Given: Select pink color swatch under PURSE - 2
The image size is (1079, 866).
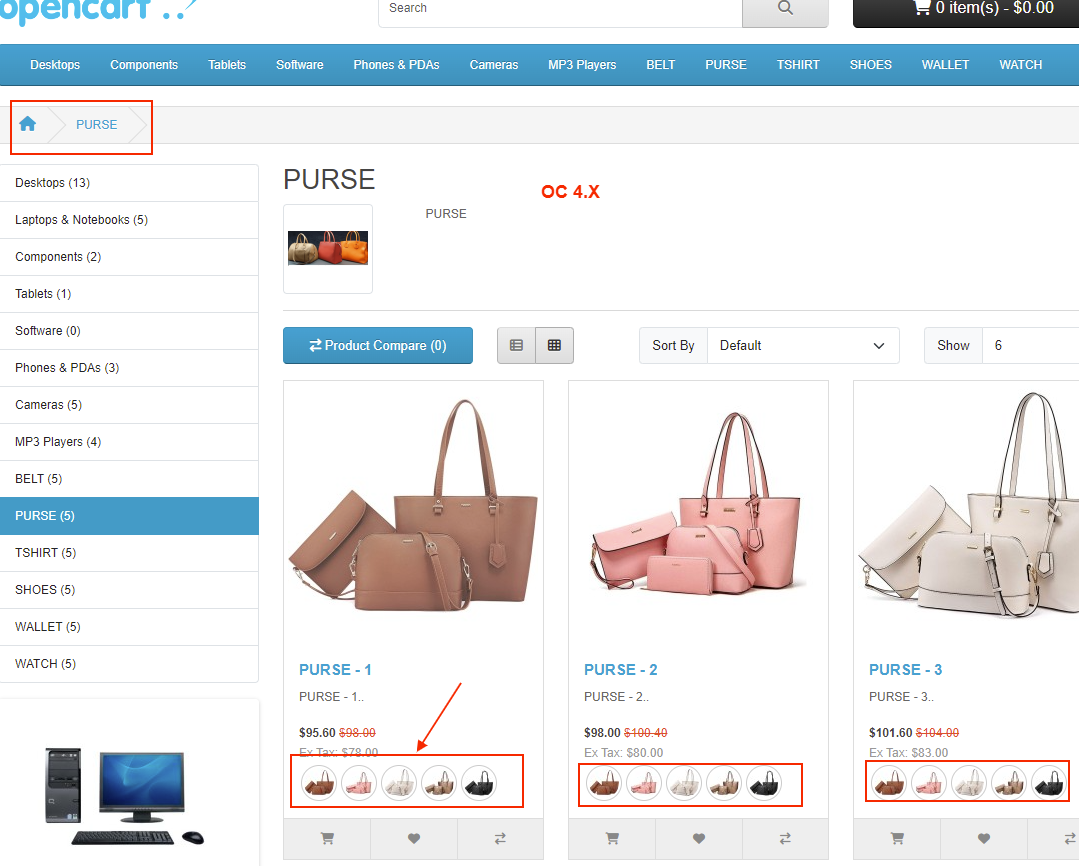Looking at the screenshot, I should tap(644, 783).
